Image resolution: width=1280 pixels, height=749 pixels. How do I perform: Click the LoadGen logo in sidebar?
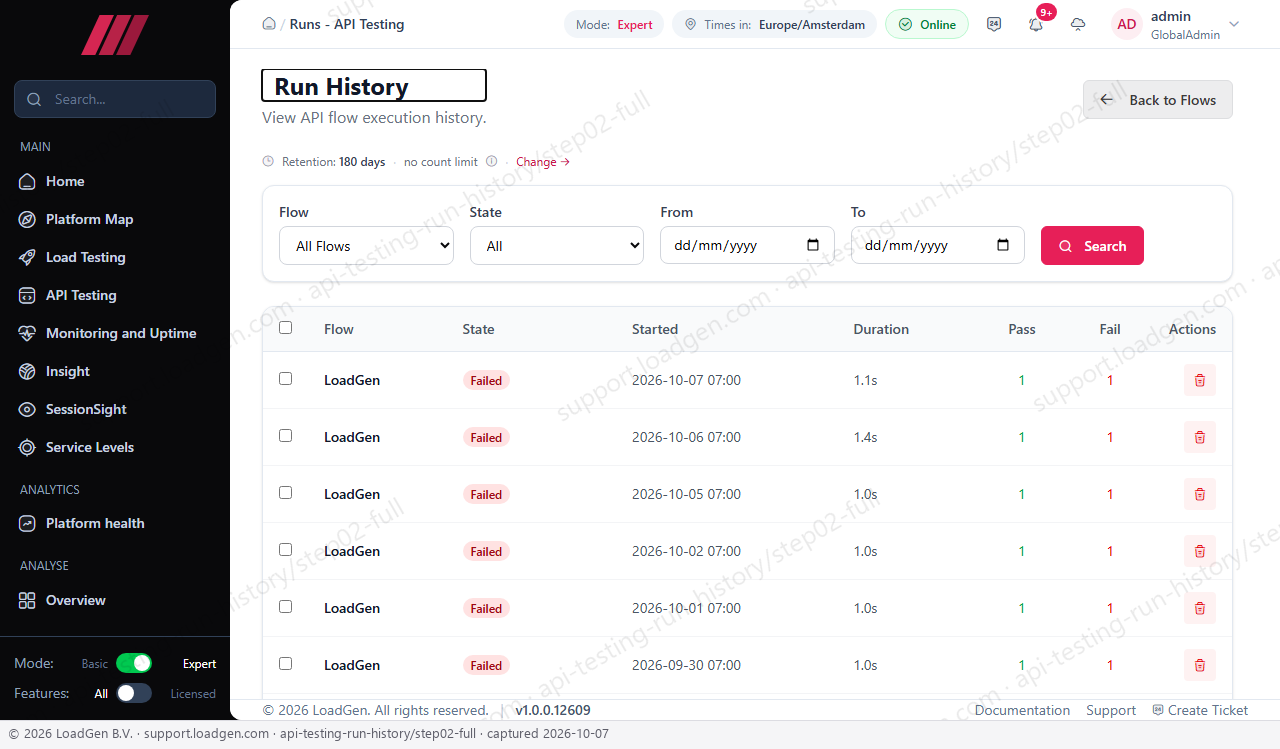(x=115, y=35)
